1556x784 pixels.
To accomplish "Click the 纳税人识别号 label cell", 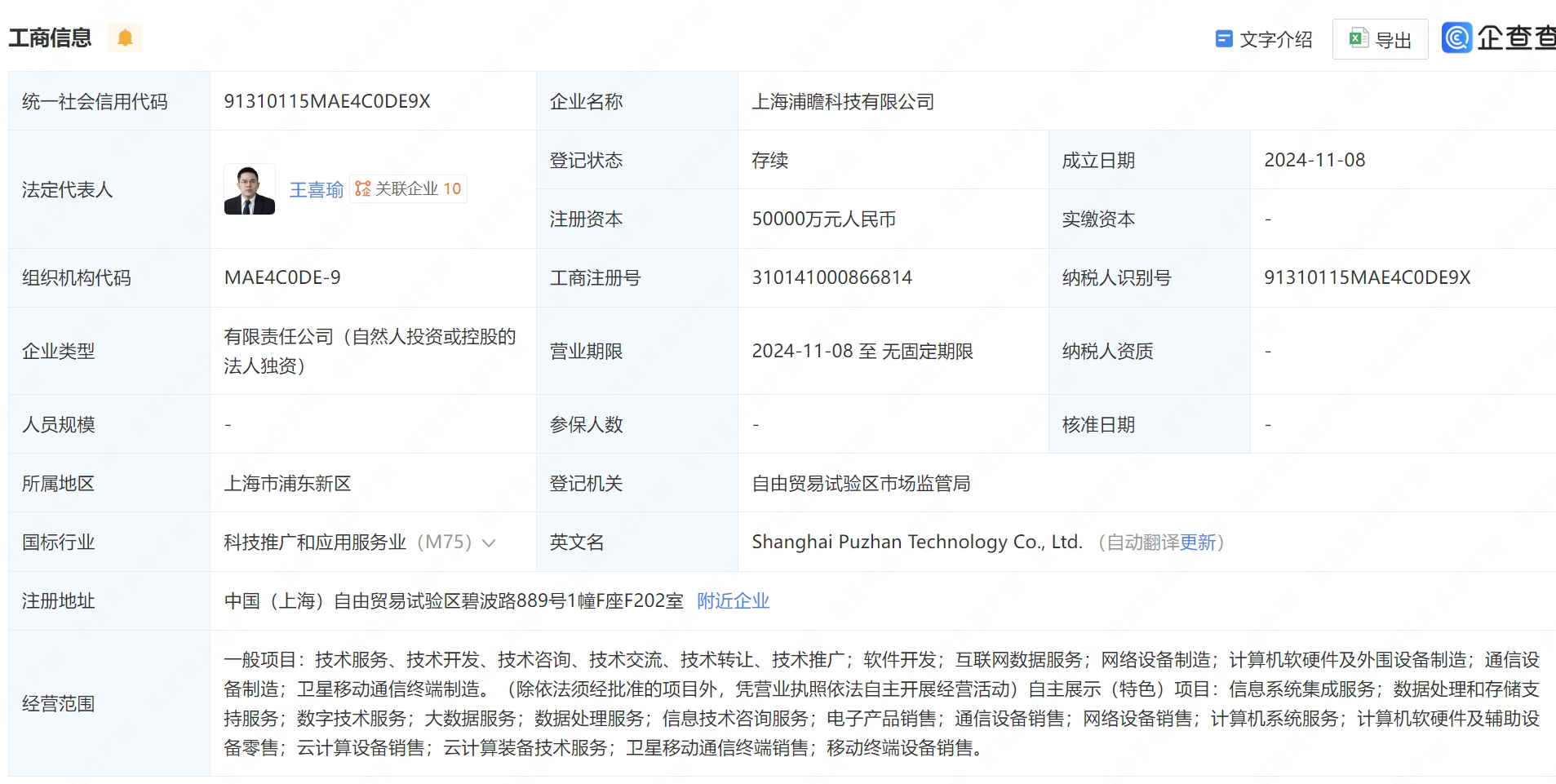I will [1150, 277].
